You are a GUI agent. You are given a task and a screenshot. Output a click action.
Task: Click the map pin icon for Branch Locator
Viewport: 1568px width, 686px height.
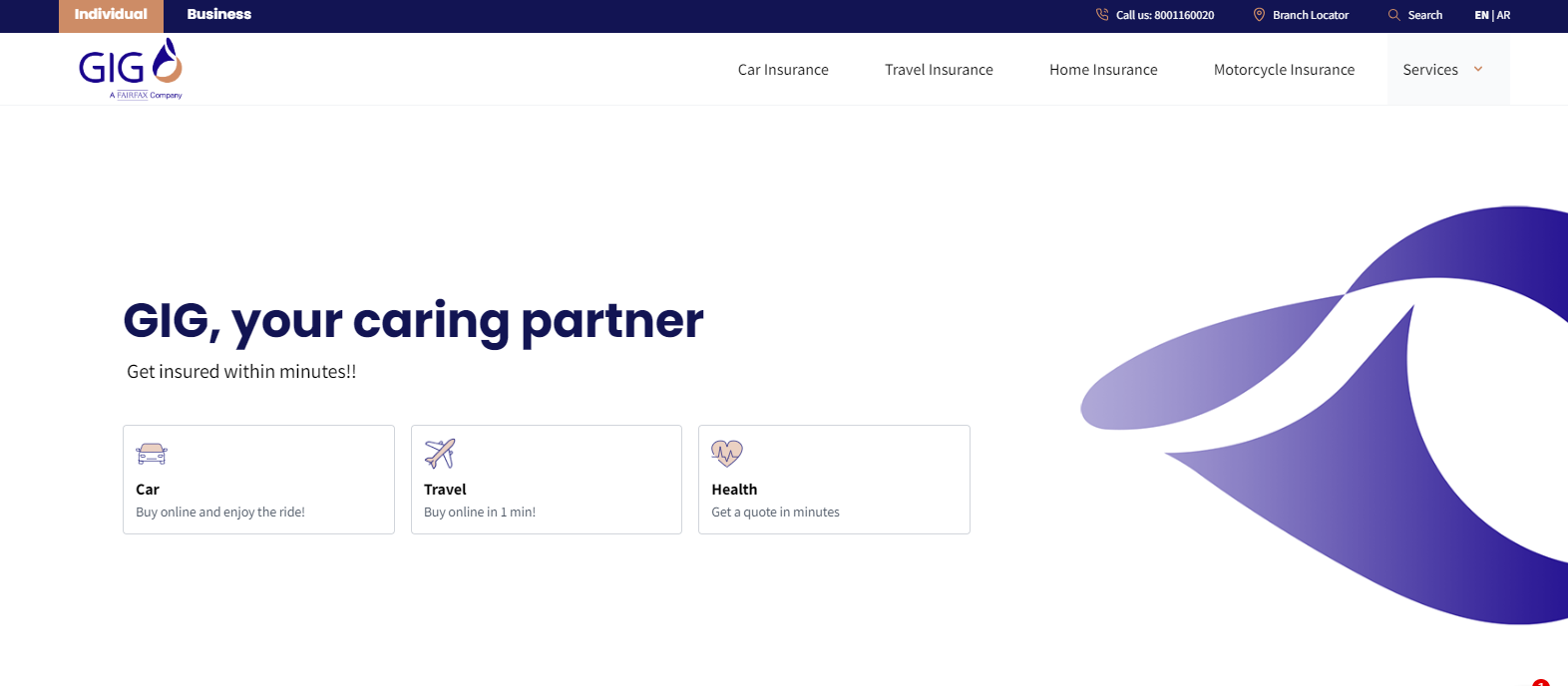click(x=1259, y=15)
